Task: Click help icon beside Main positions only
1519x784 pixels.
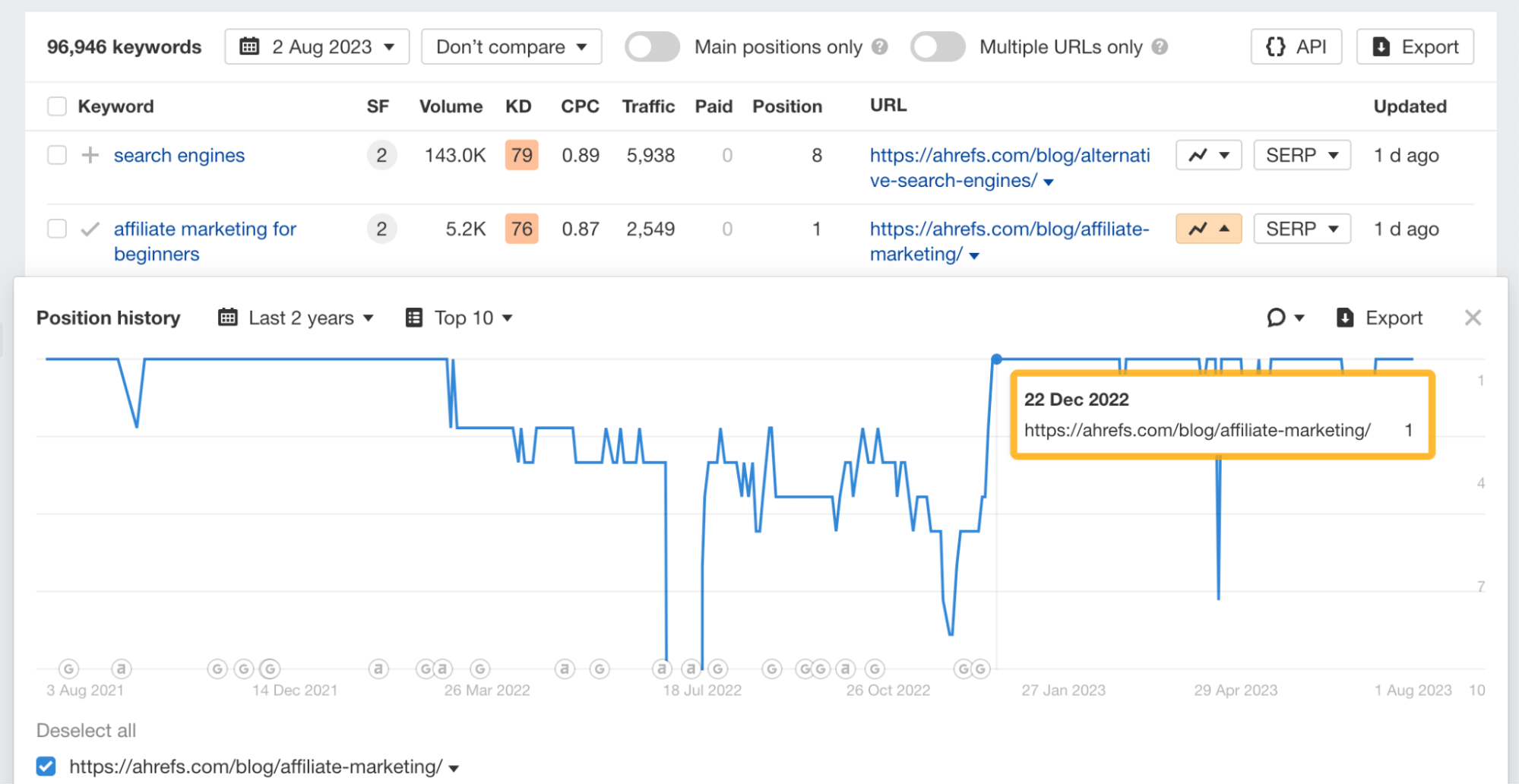Action: pos(880,46)
